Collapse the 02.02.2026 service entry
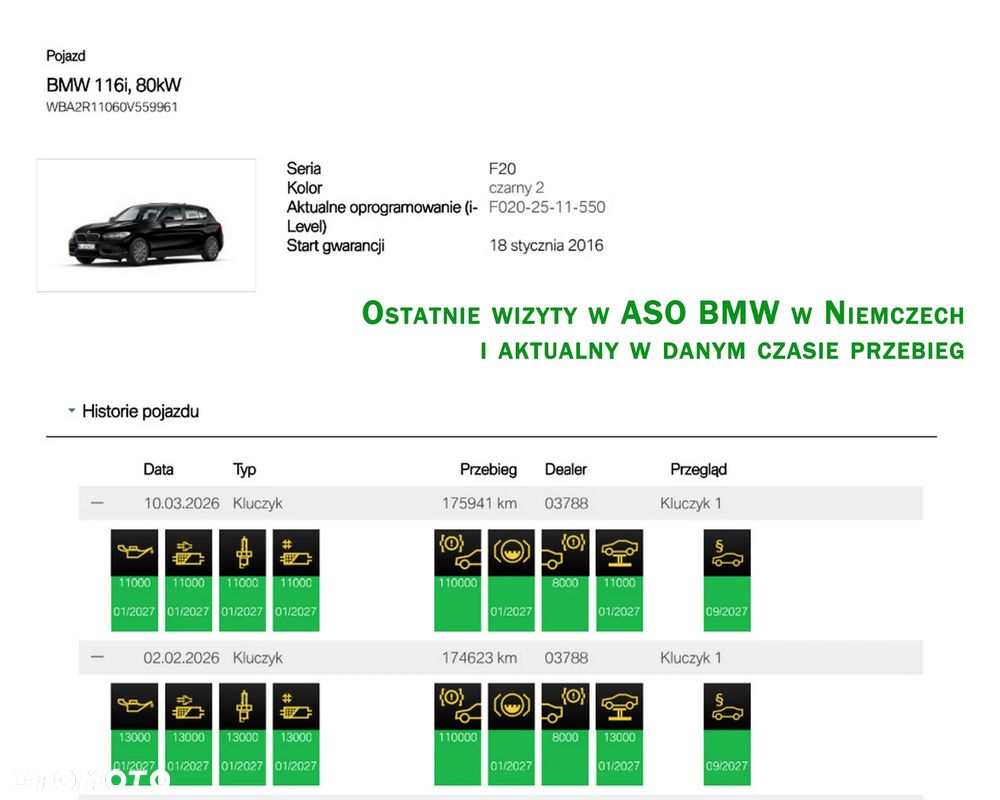 click(97, 657)
